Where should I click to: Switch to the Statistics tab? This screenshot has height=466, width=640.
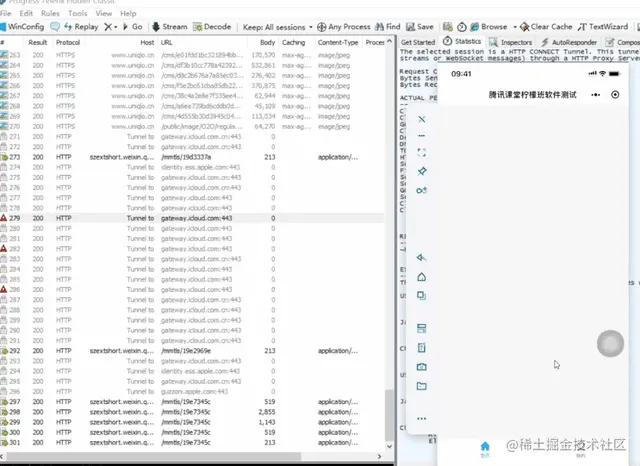[462, 41]
